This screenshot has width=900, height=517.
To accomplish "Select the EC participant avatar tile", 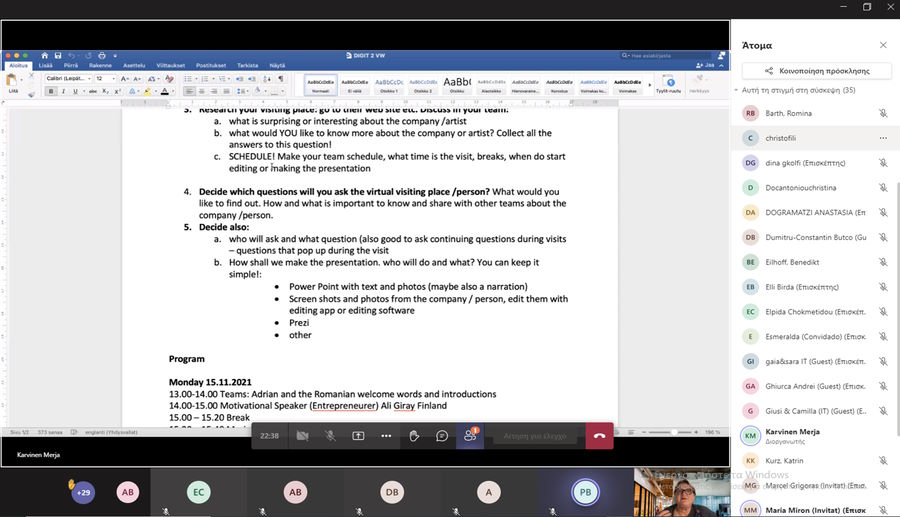I will click(199, 492).
